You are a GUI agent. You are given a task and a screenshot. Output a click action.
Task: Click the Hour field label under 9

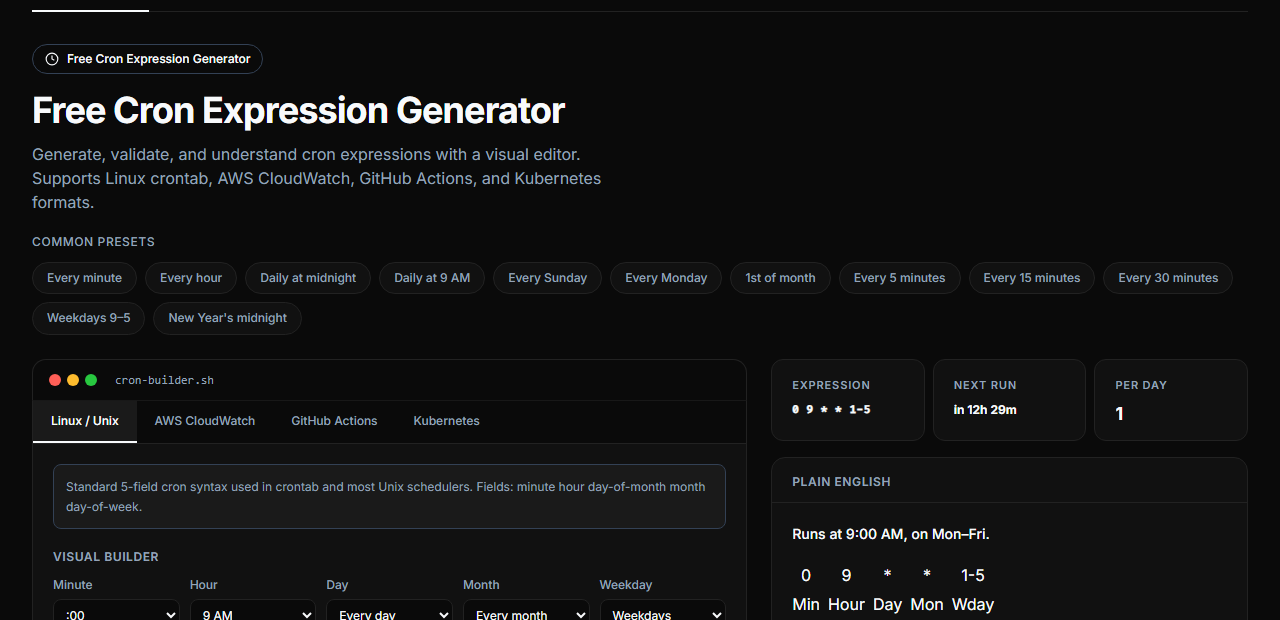tap(846, 604)
